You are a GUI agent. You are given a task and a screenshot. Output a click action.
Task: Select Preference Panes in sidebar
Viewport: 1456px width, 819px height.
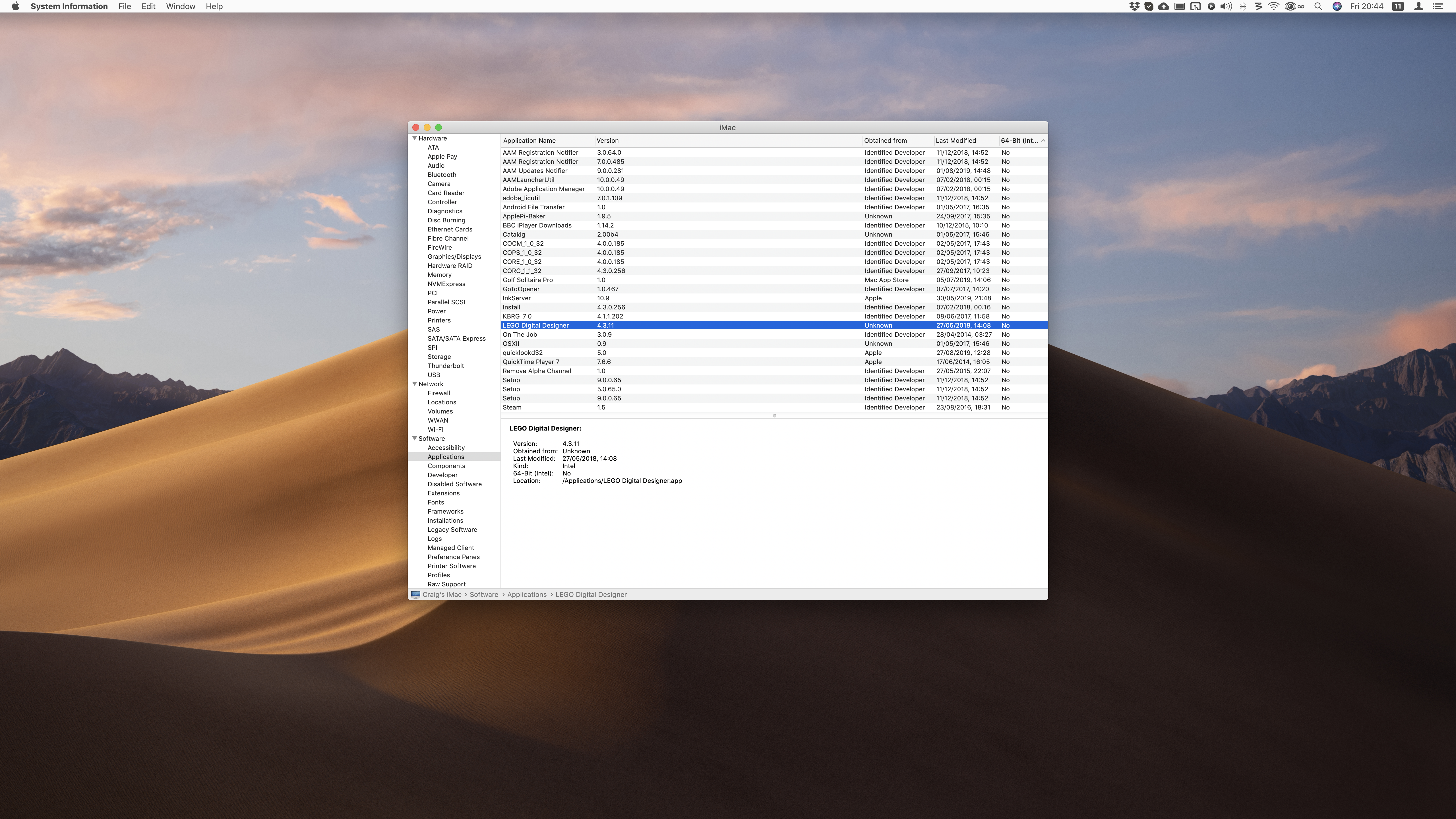[x=453, y=557]
